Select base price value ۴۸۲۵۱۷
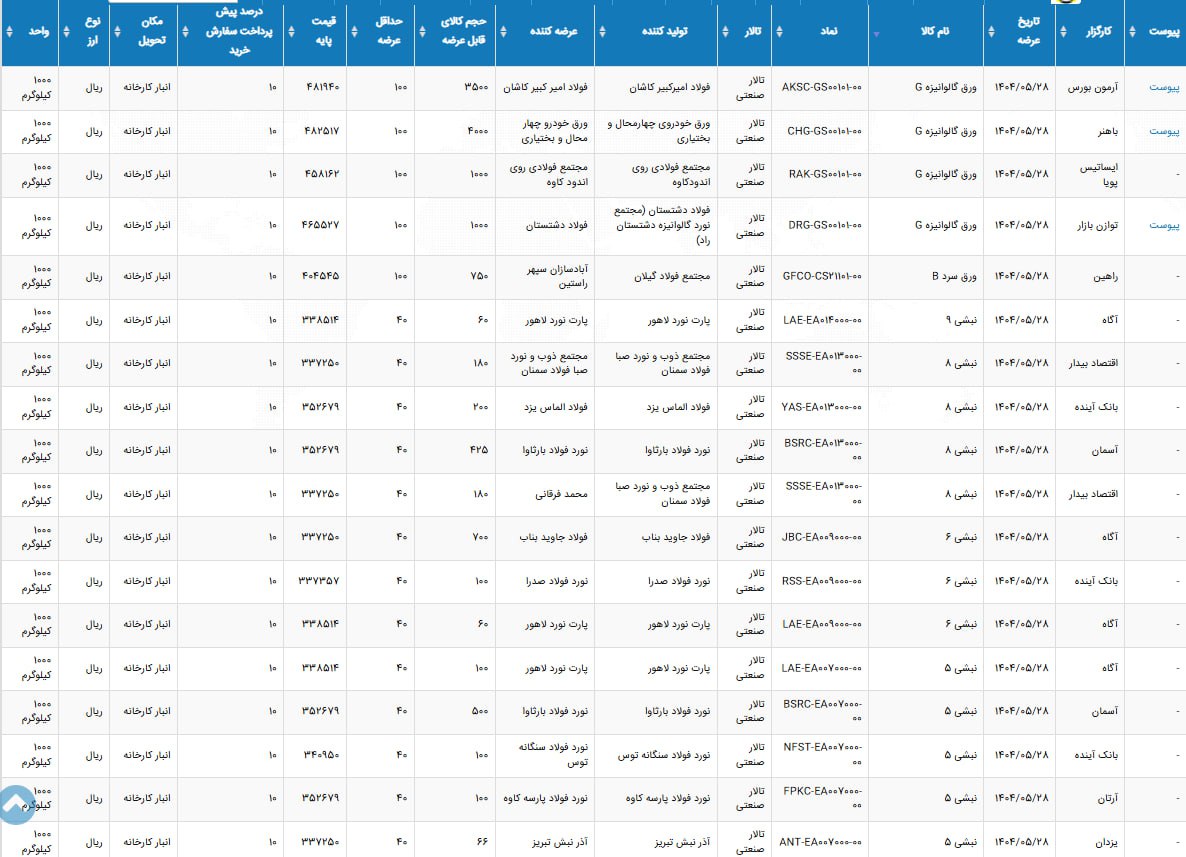This screenshot has width=1186, height=857. point(322,132)
